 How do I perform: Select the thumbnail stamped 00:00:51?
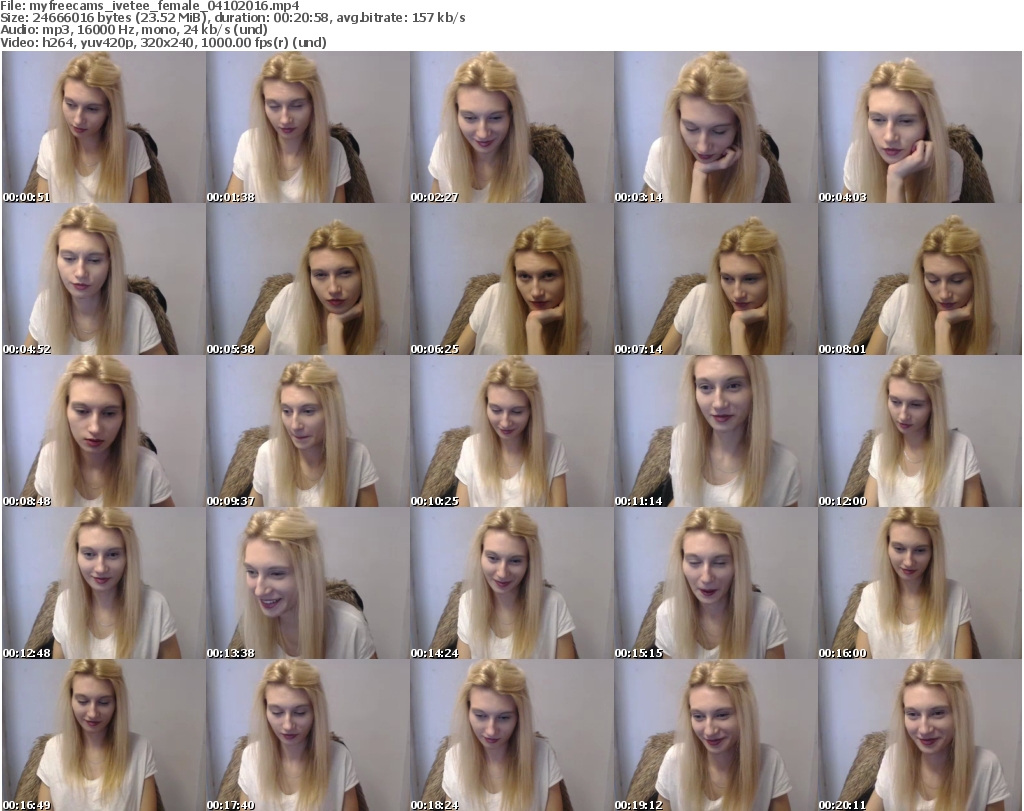coord(104,127)
